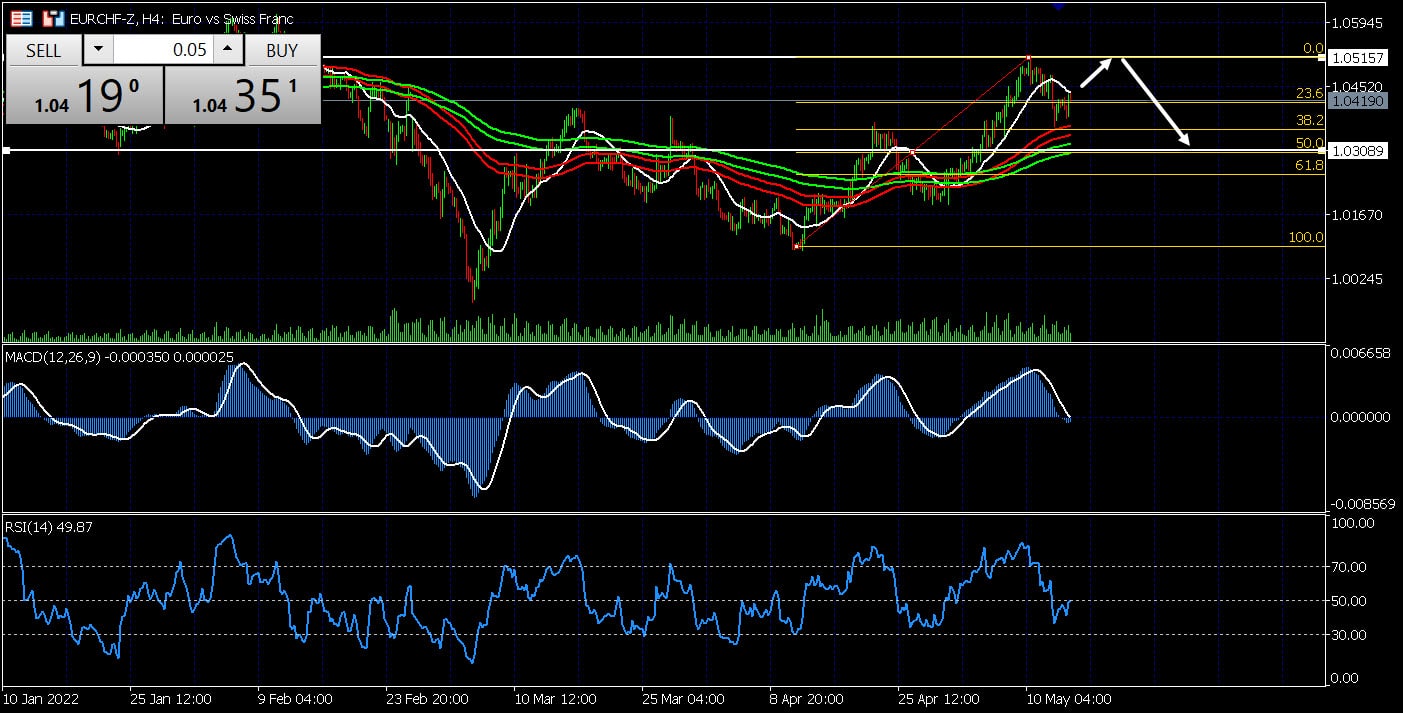This screenshot has height=713, width=1403.
Task: Click the buy price 1.04351 tile
Action: [243, 96]
